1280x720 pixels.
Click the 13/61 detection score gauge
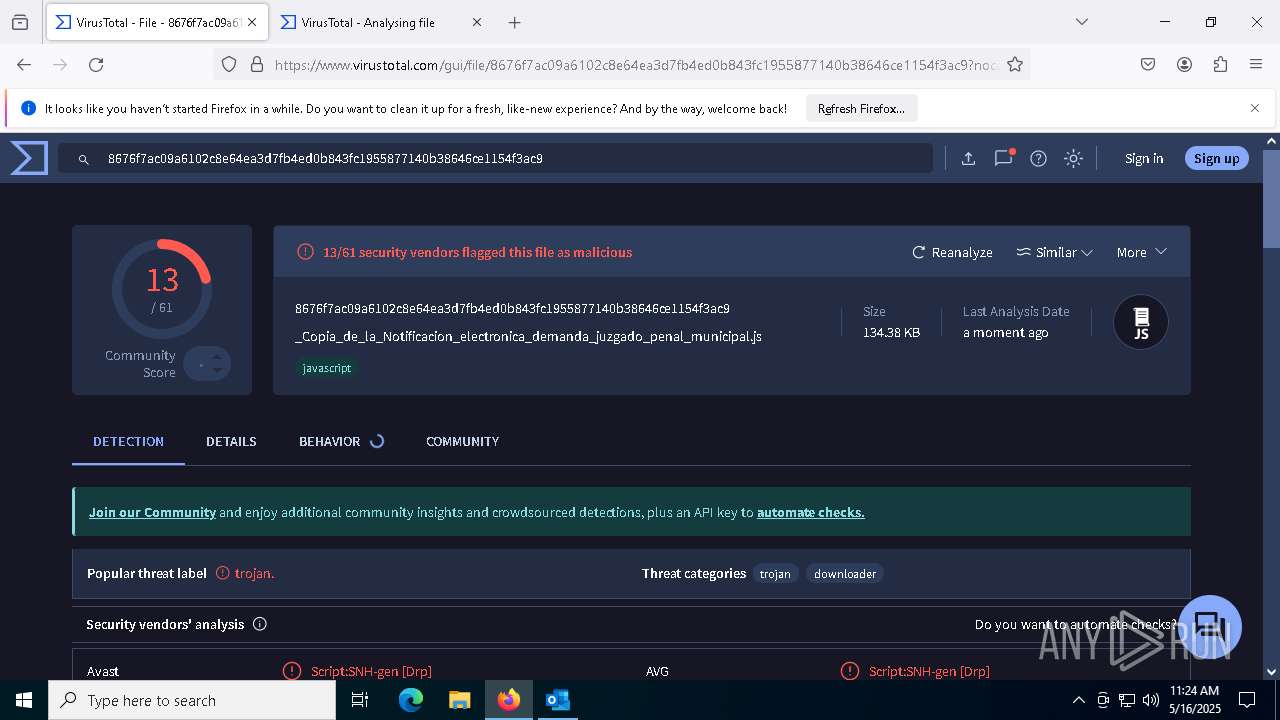coord(162,290)
